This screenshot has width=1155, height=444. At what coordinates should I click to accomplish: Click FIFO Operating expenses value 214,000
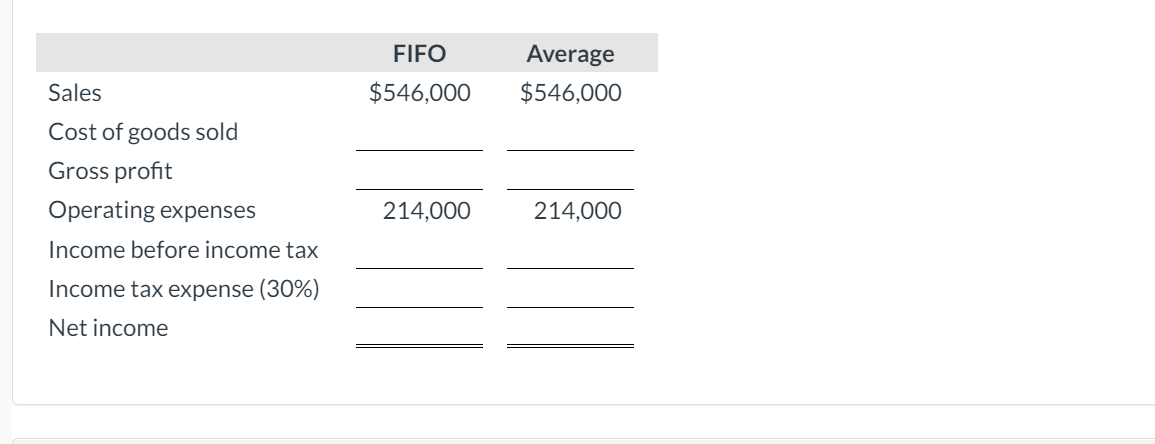(426, 211)
